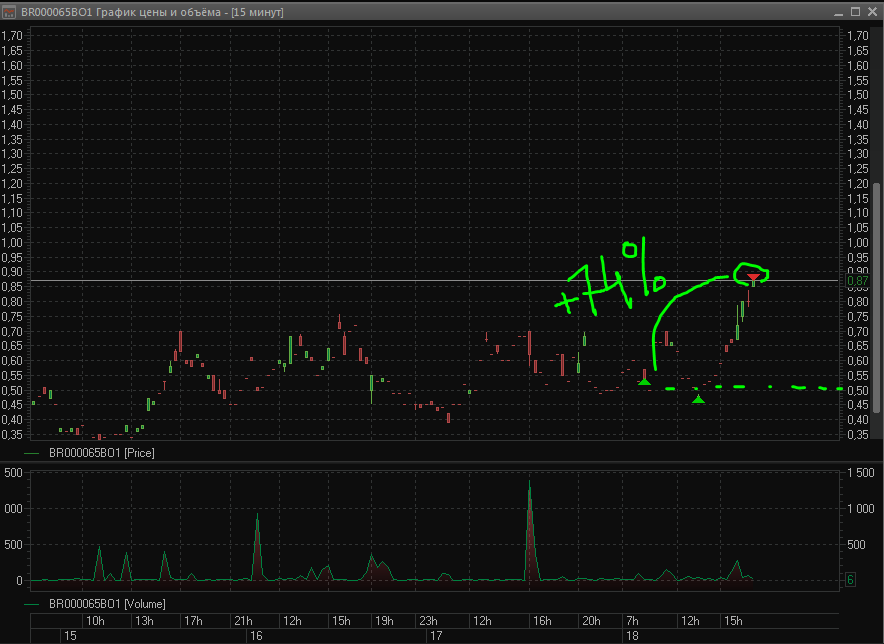Click the BR000065BO1 [Volume] legend label
The height and width of the screenshot is (644, 884).
[107, 604]
